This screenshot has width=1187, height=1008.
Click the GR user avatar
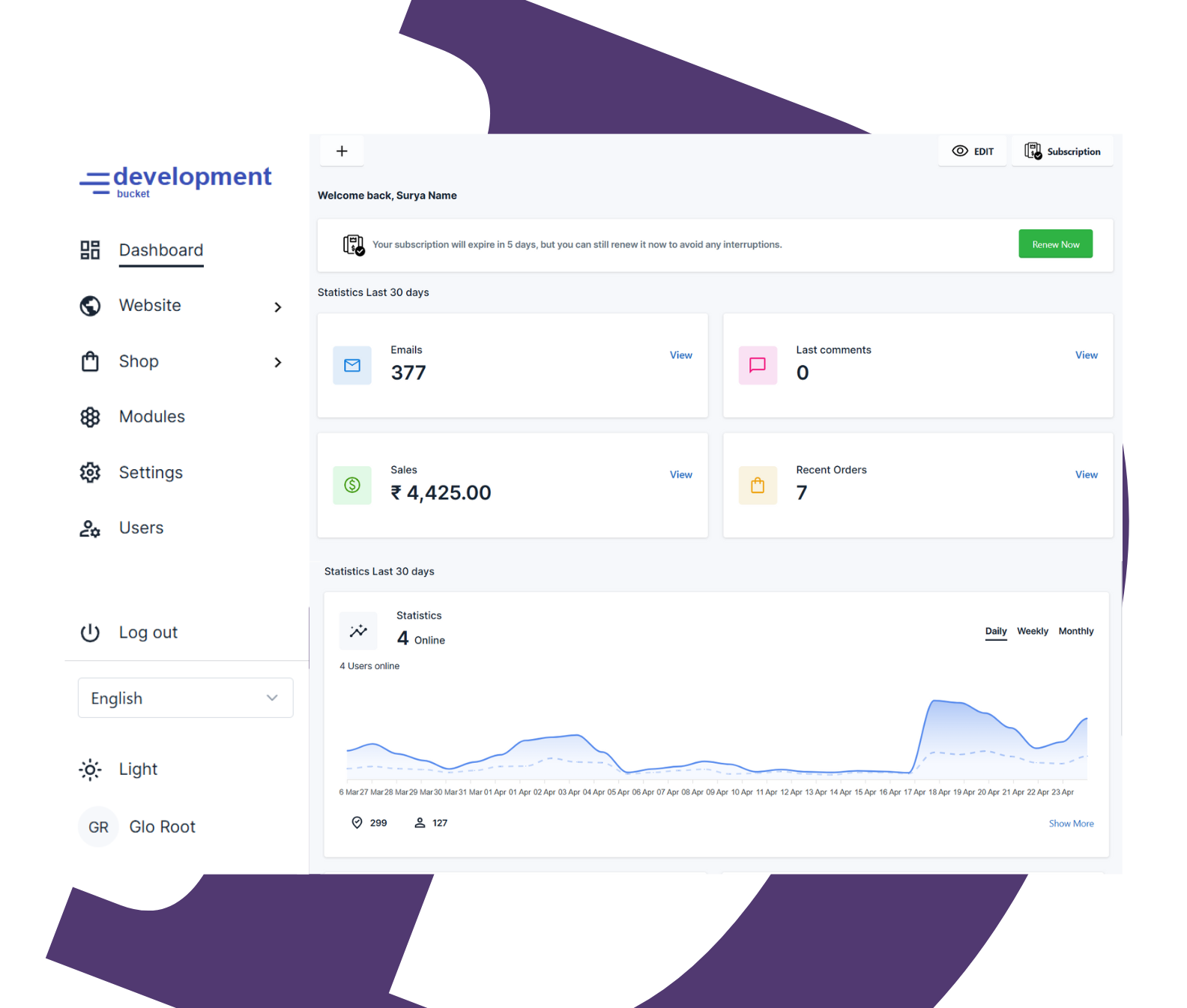(x=98, y=827)
